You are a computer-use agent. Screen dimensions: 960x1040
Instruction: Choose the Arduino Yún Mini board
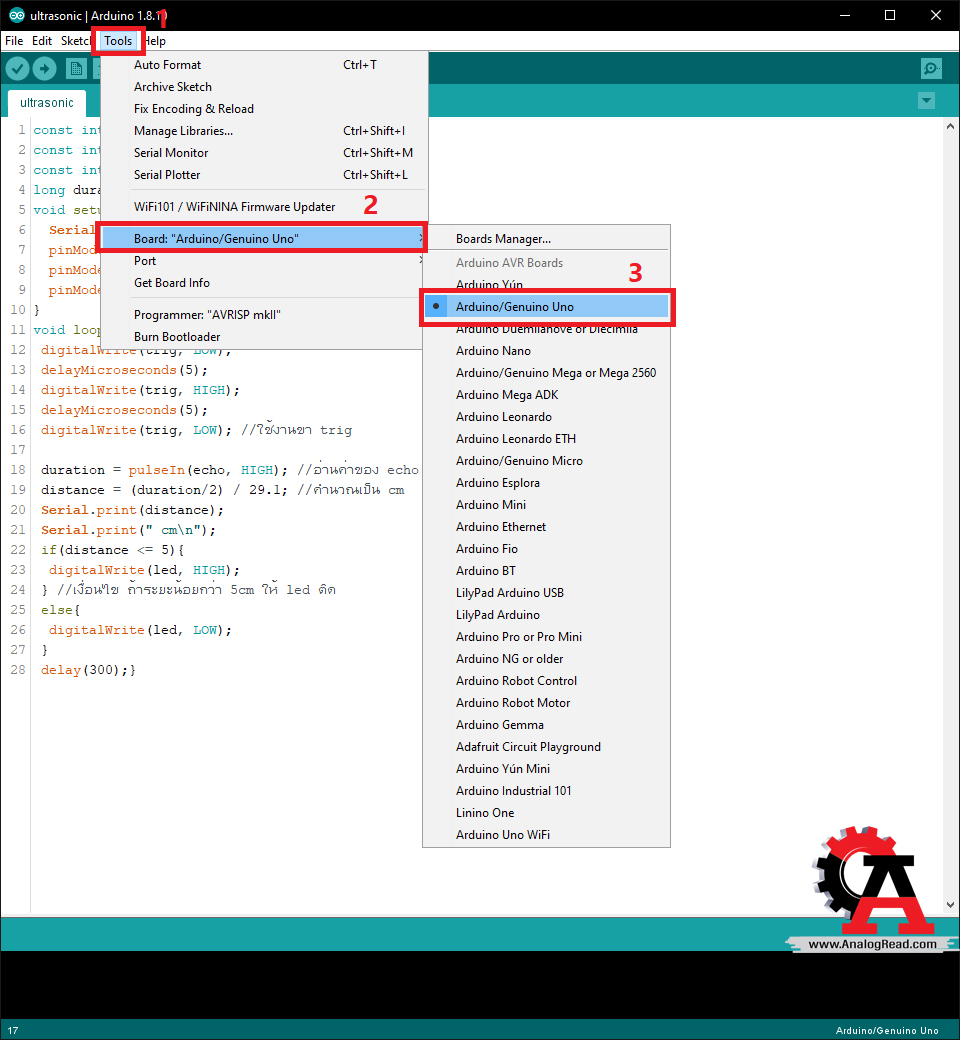pyautogui.click(x=546, y=769)
